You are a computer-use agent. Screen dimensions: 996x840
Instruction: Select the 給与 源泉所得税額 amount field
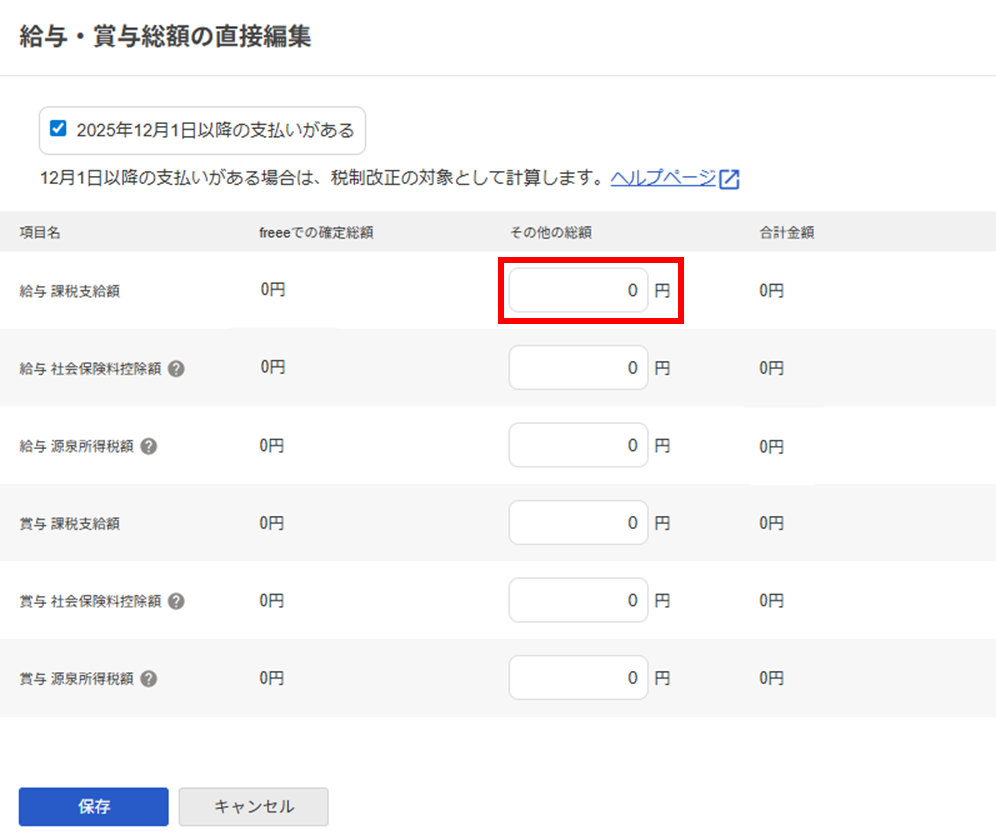point(578,446)
